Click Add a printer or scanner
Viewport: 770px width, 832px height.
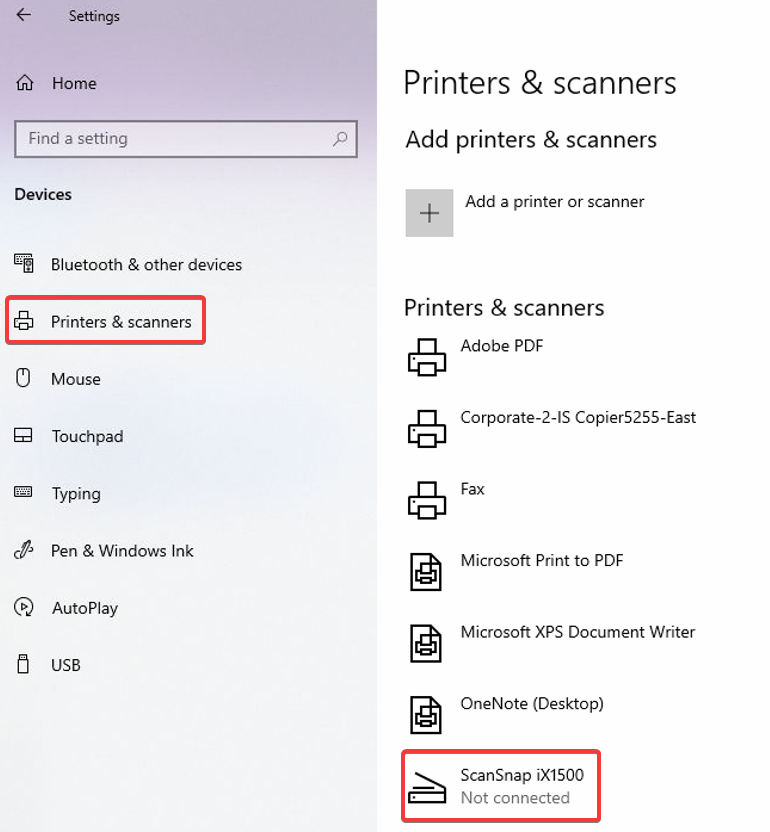[555, 202]
